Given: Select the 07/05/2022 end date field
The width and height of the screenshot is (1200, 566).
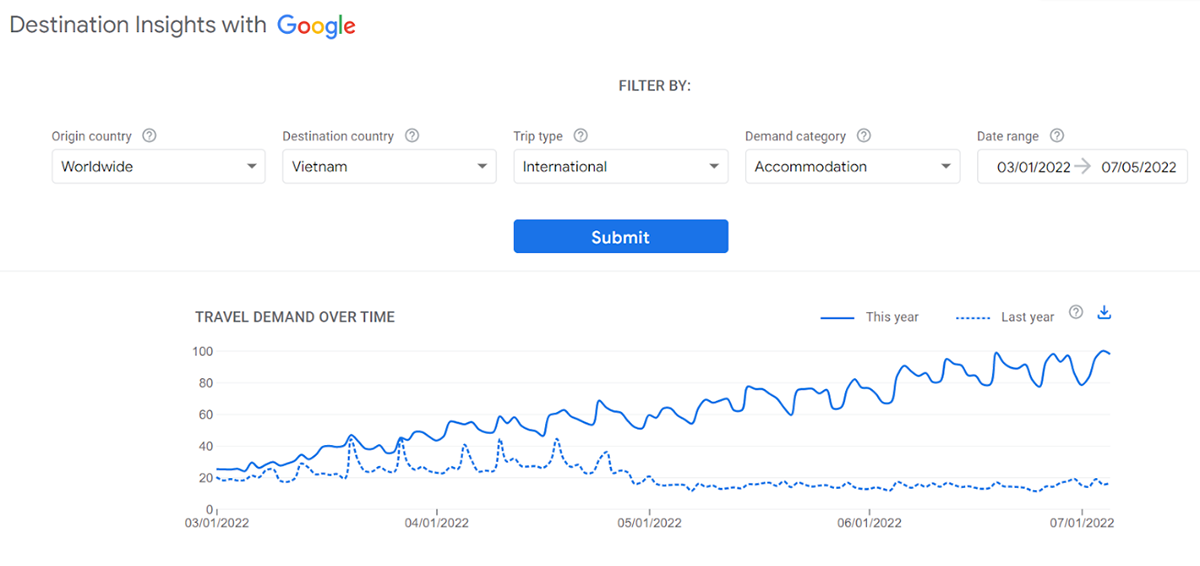Looking at the screenshot, I should (x=1139, y=167).
